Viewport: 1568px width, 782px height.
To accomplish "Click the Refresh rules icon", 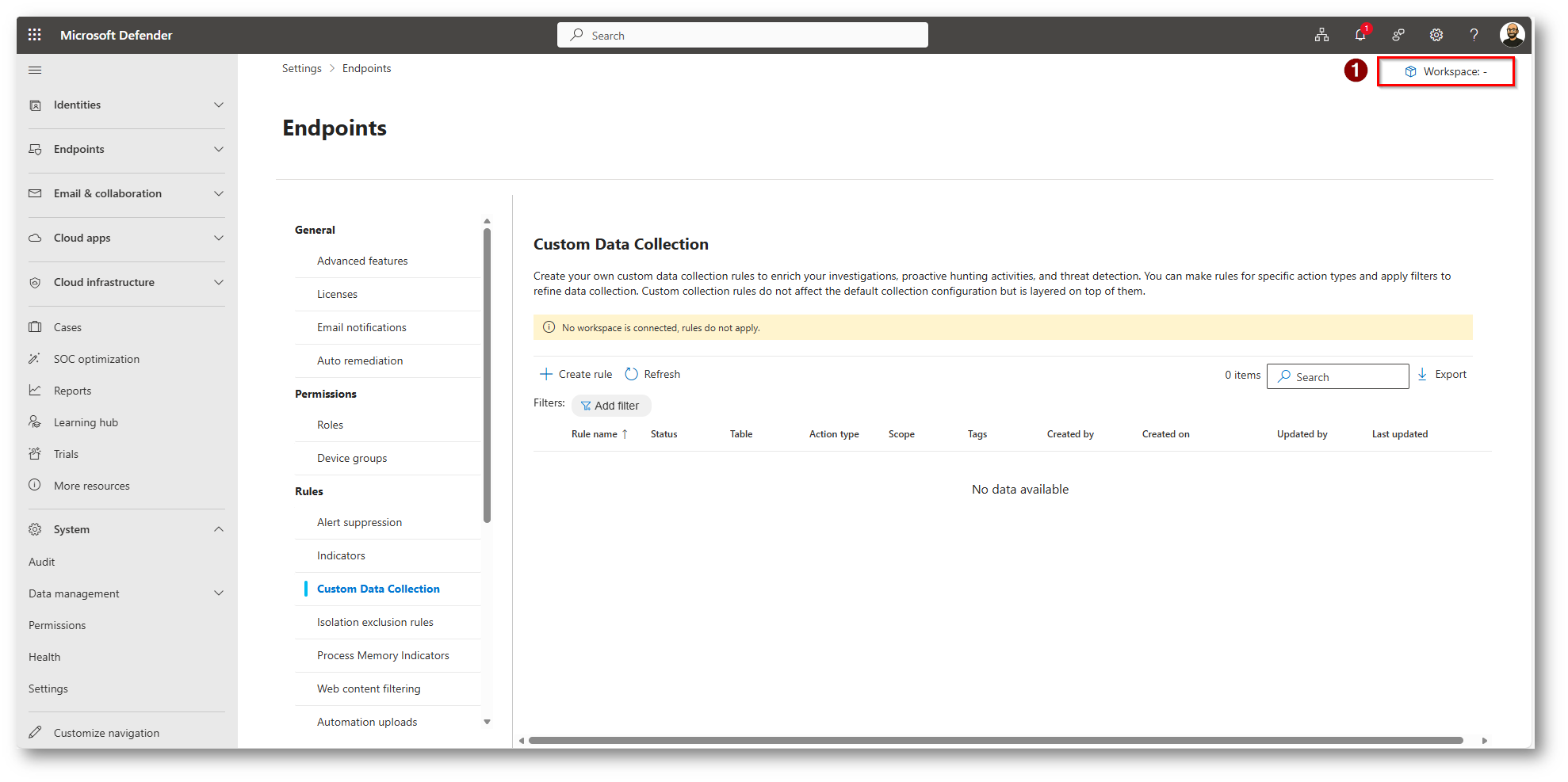I will [x=631, y=374].
